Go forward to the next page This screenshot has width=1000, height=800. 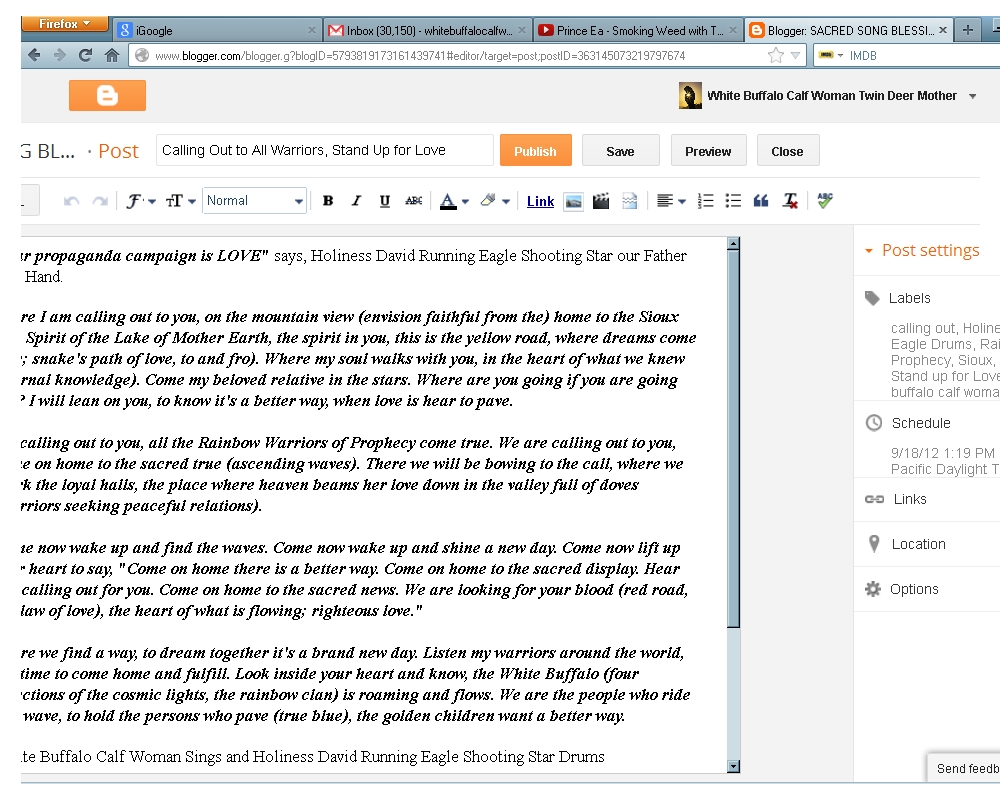[x=59, y=56]
